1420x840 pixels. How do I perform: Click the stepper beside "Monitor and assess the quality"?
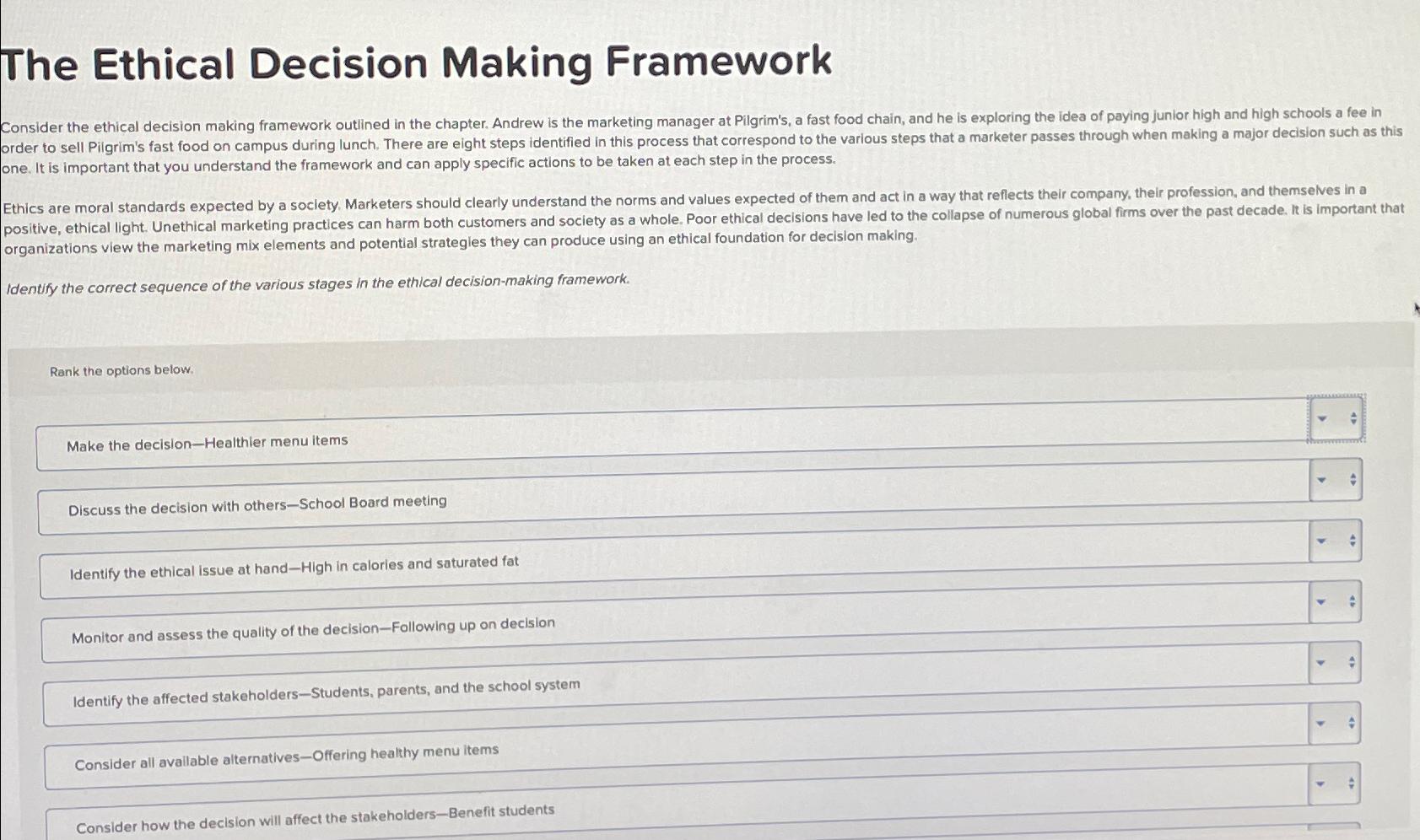point(1353,600)
